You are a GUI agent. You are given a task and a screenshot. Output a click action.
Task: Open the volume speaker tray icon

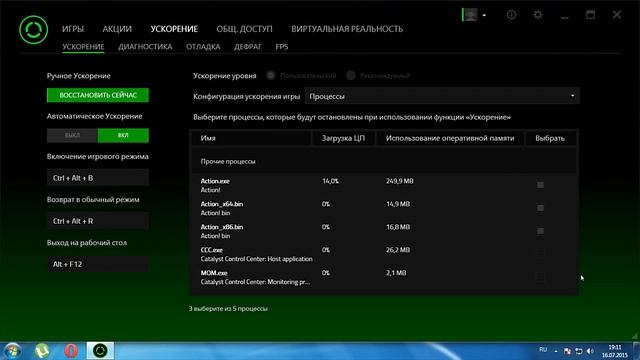[x=590, y=351]
